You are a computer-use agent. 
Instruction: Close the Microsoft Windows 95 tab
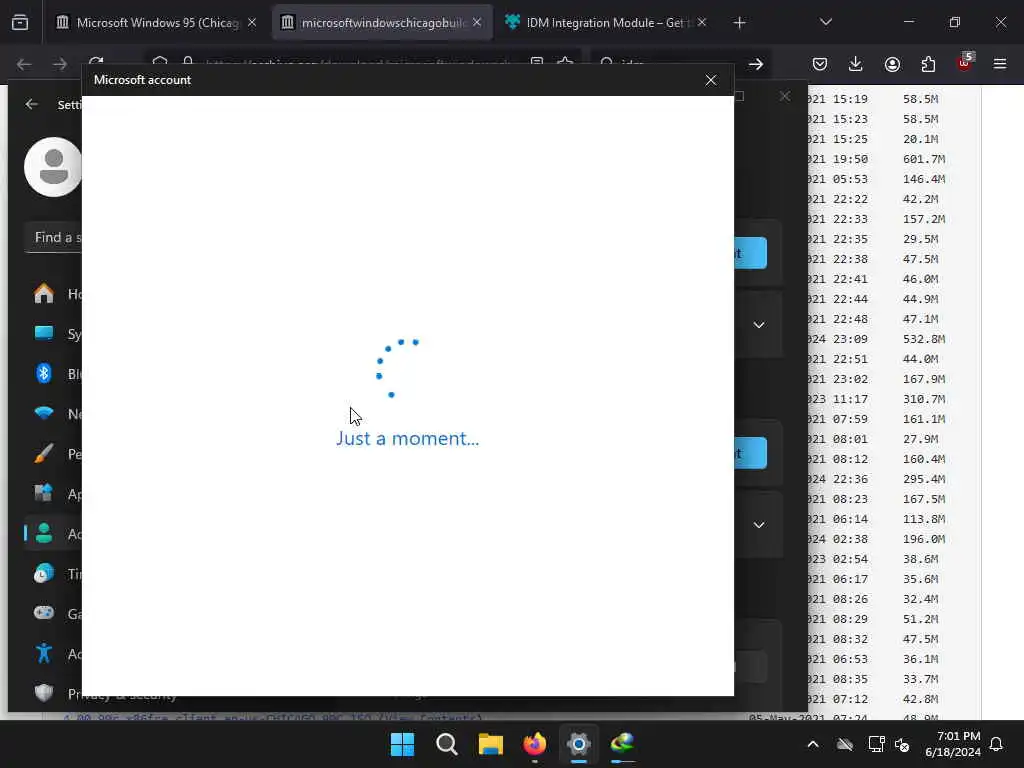(x=252, y=23)
